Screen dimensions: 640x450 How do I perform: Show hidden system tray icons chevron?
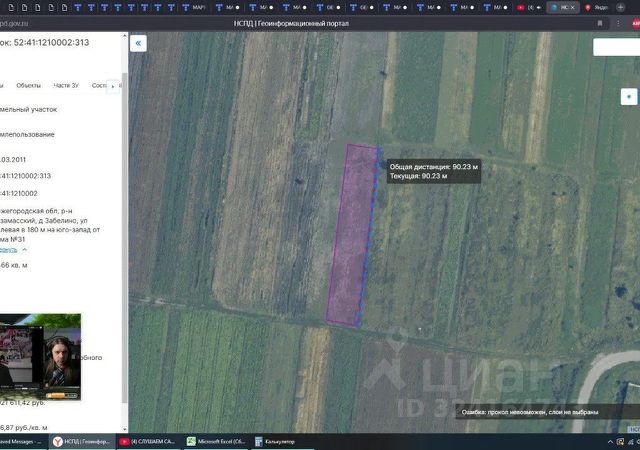(x=610, y=442)
